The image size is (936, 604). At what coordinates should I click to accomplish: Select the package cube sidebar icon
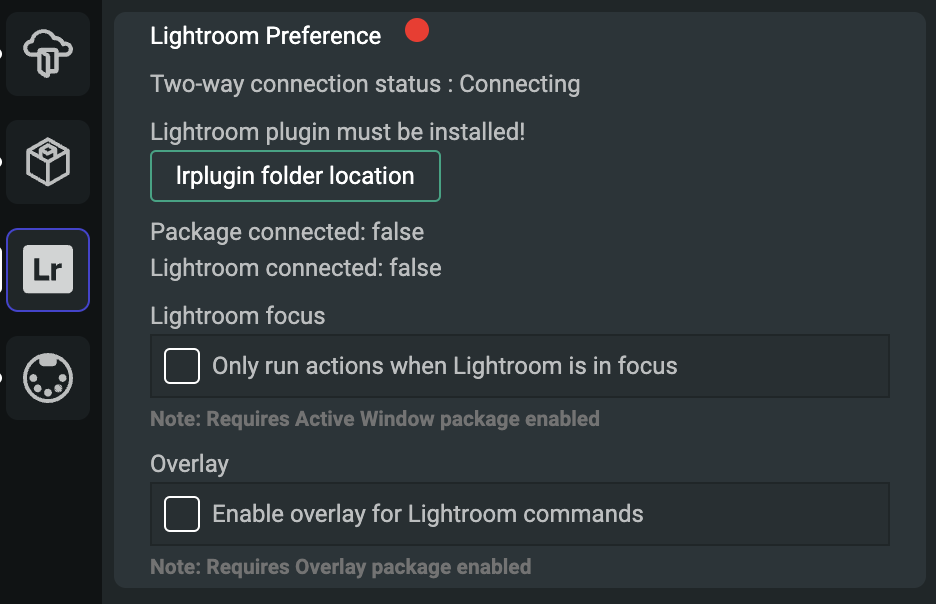point(48,162)
